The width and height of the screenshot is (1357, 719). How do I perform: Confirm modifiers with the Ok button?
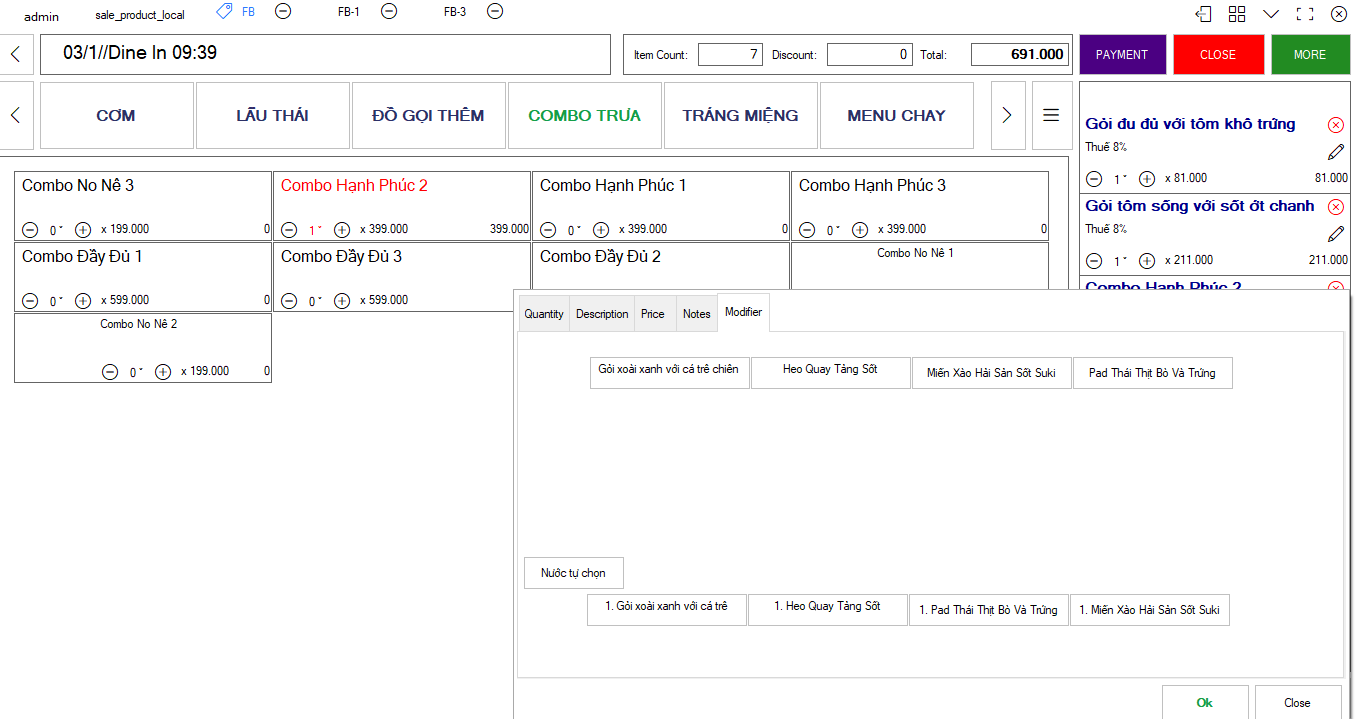click(x=1204, y=702)
